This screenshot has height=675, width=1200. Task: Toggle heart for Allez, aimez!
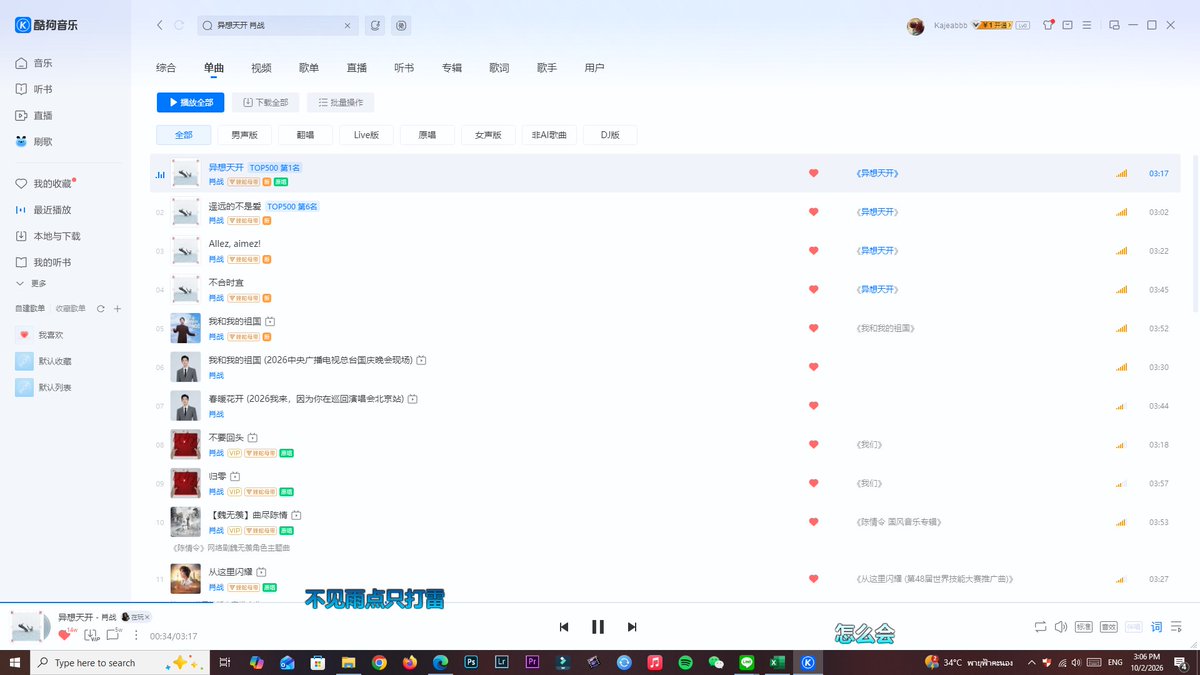[x=813, y=251]
